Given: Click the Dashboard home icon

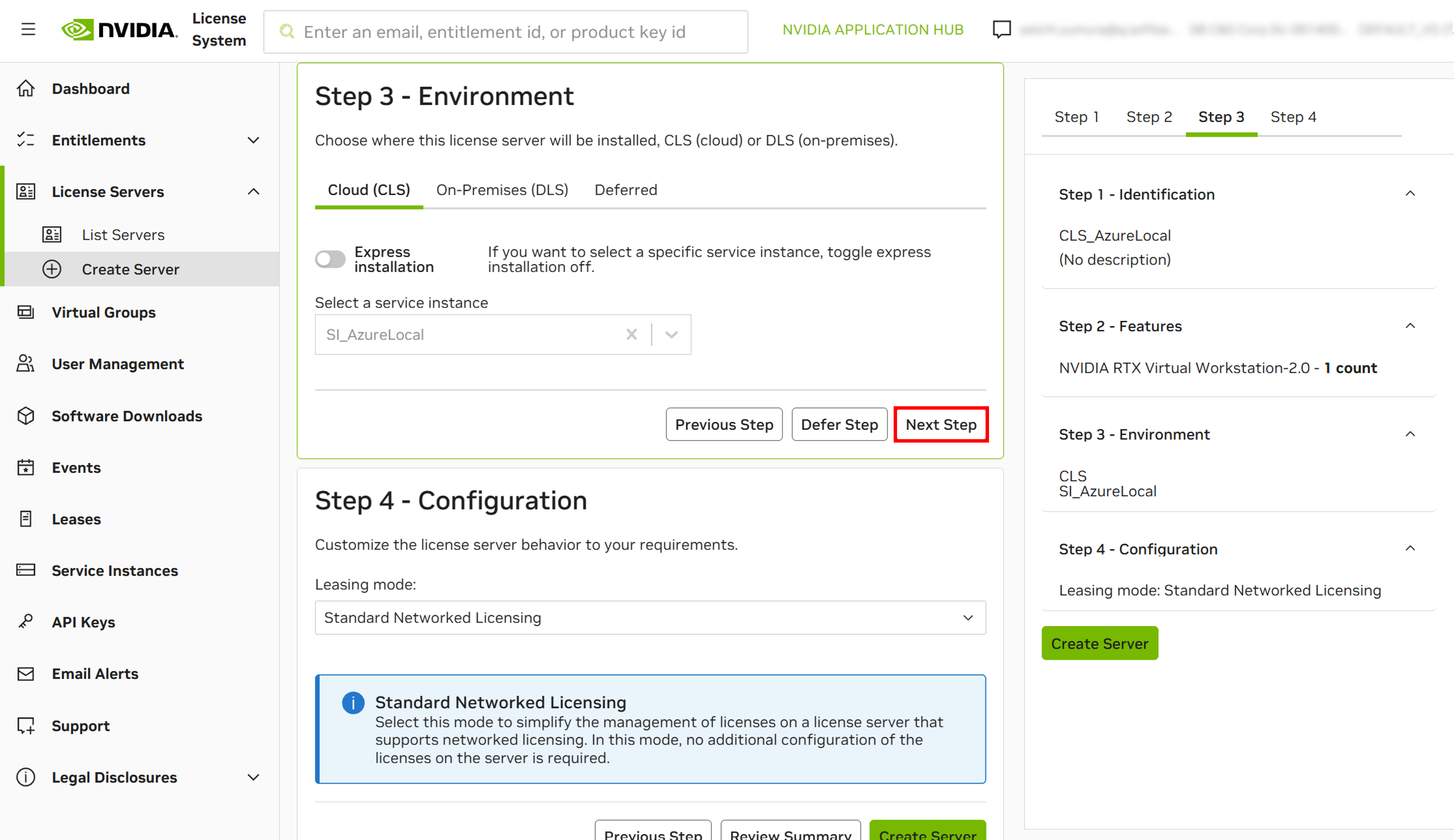Looking at the screenshot, I should click(x=26, y=89).
